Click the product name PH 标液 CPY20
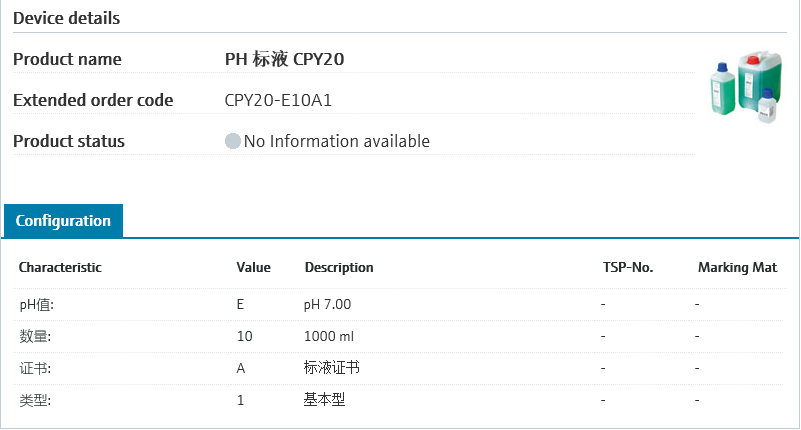801x430 pixels. (x=284, y=60)
